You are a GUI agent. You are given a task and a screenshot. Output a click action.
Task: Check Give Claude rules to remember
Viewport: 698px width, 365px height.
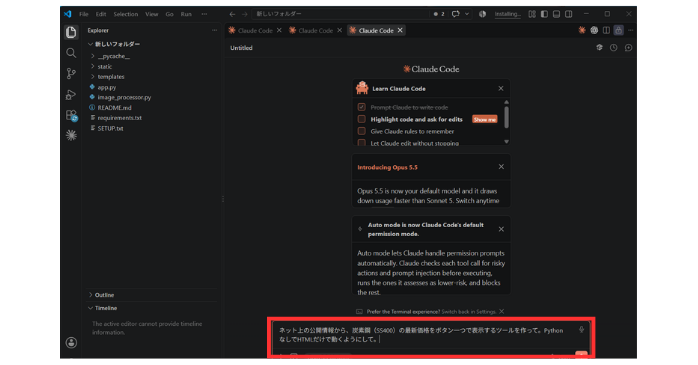pyautogui.click(x=361, y=131)
